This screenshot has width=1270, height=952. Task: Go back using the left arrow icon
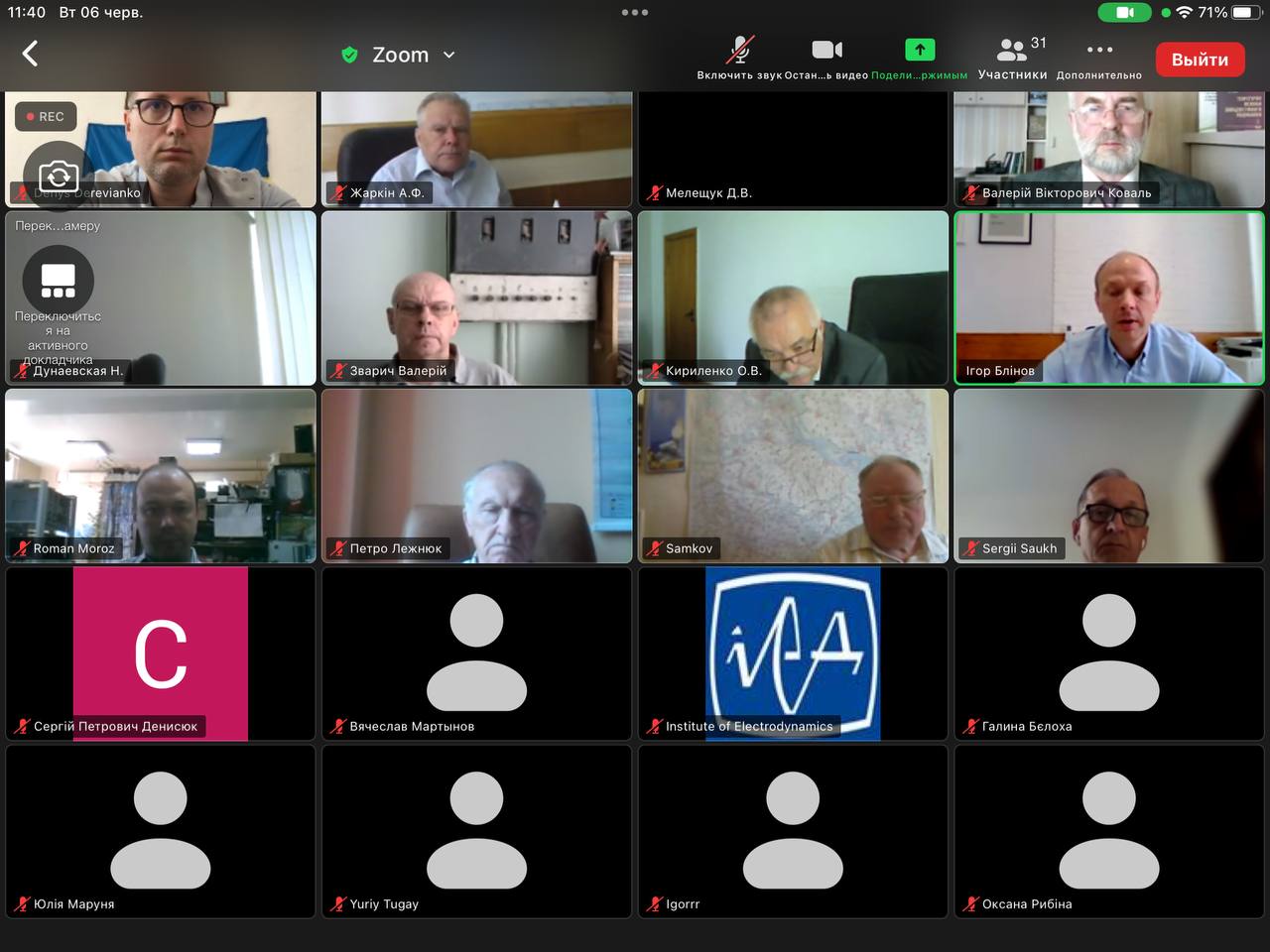[x=30, y=54]
